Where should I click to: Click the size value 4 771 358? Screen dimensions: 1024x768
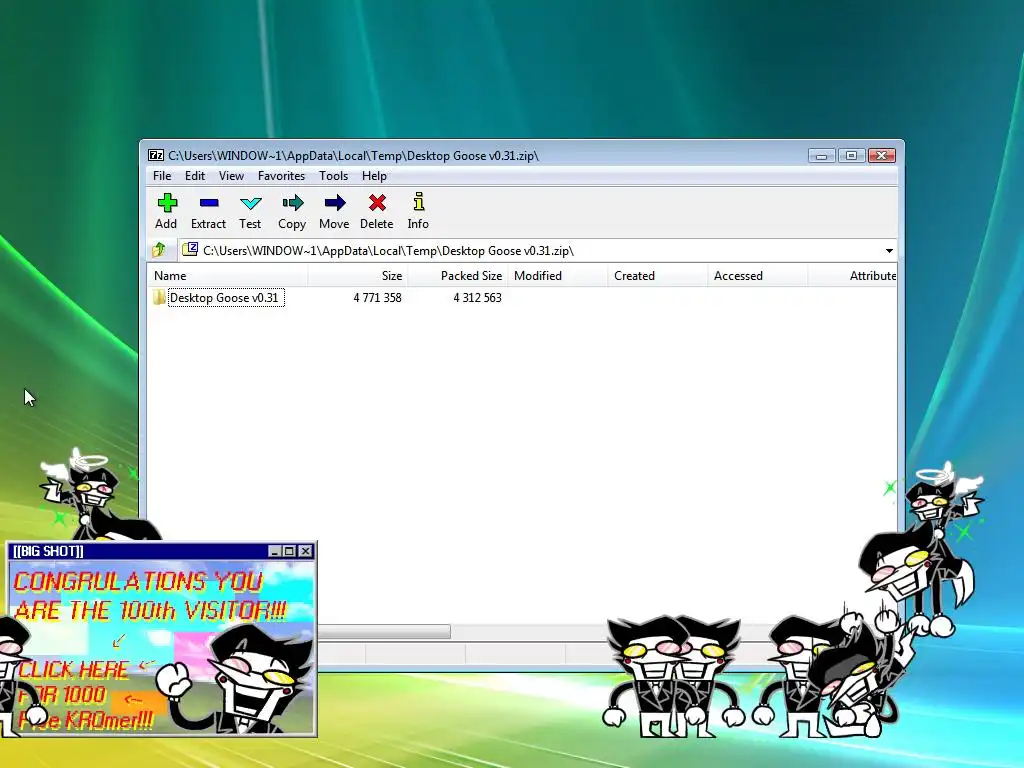(377, 298)
